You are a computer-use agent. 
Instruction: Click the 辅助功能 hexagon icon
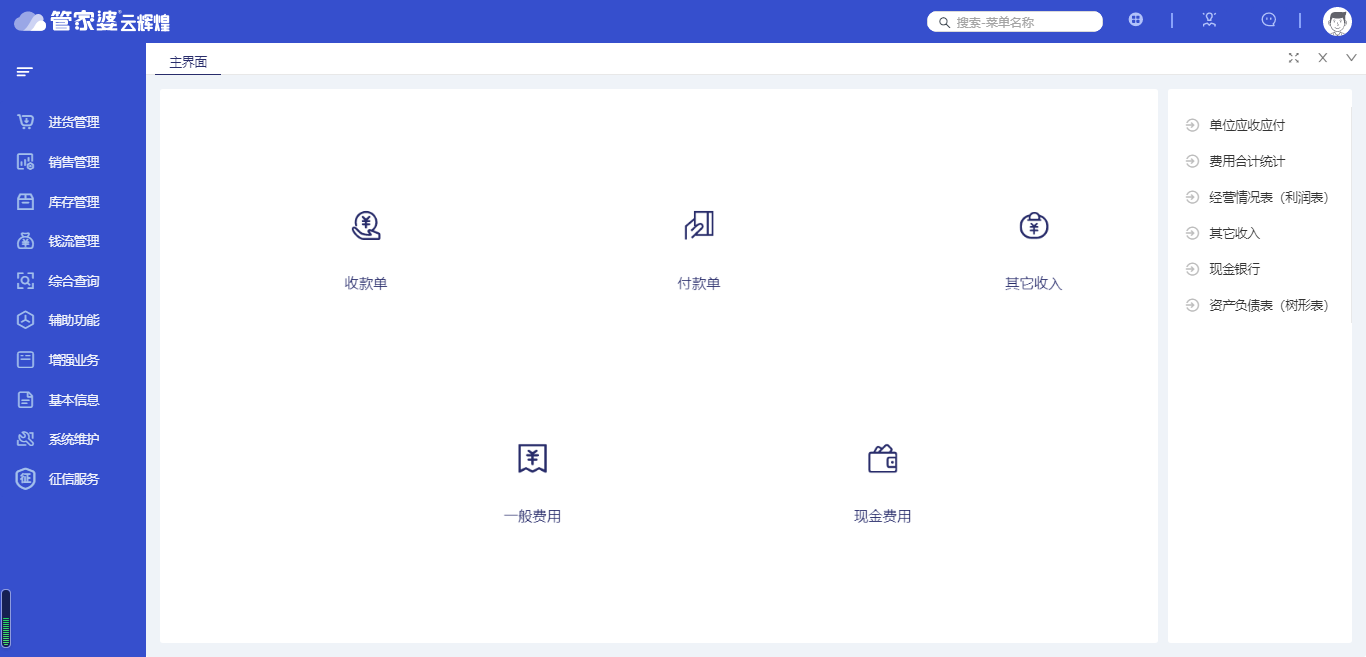click(x=26, y=320)
